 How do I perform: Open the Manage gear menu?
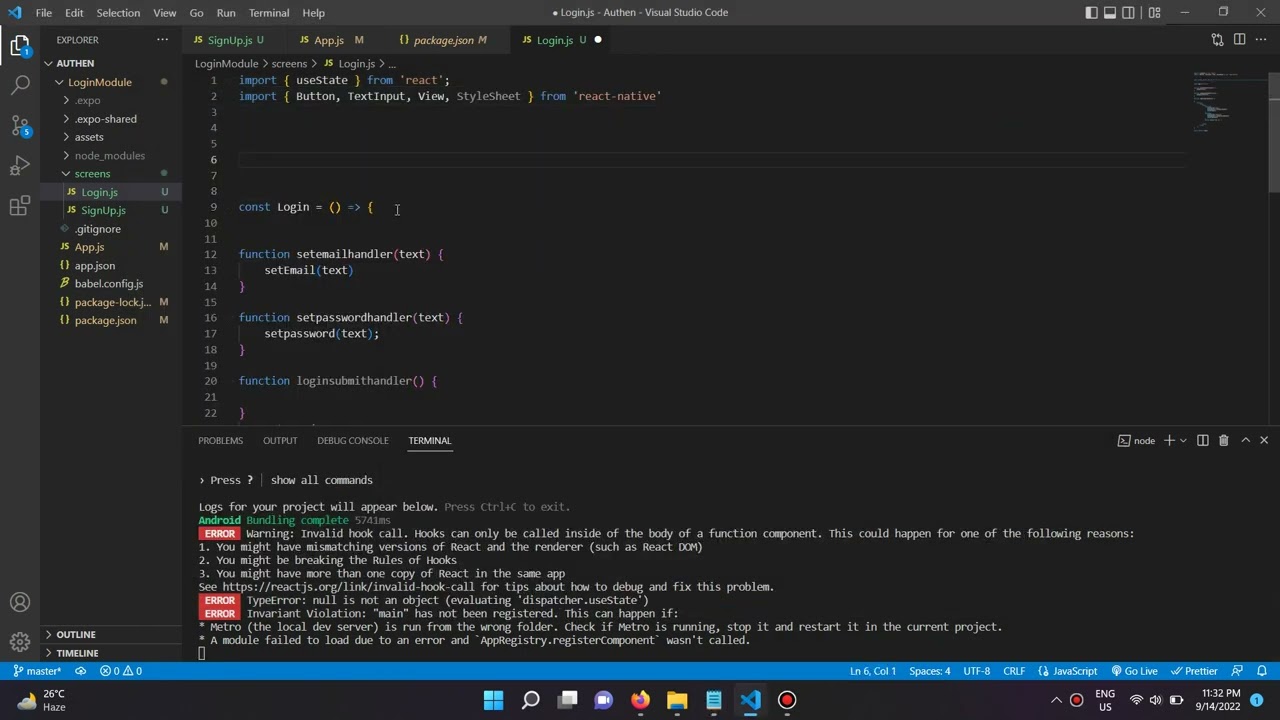point(20,642)
